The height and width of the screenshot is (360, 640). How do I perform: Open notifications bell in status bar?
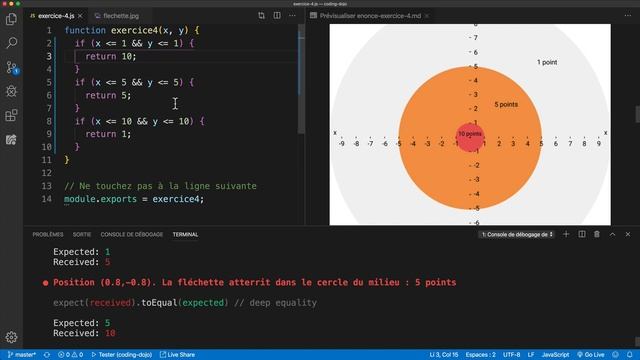(x=629, y=355)
